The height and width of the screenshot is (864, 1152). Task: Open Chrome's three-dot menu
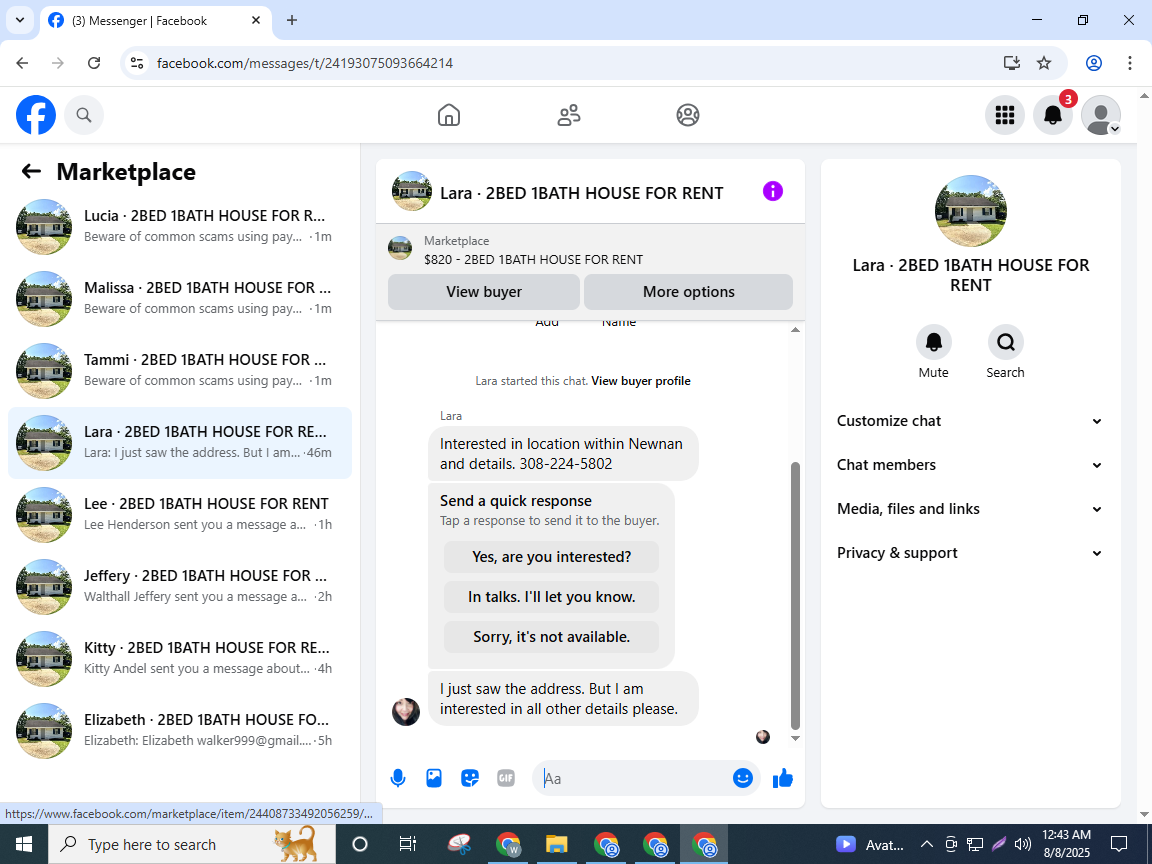coord(1129,63)
